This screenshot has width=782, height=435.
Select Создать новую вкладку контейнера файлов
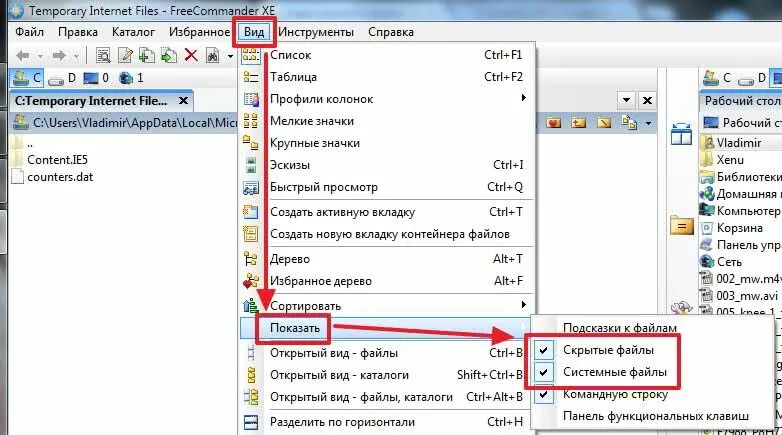pyautogui.click(x=387, y=234)
